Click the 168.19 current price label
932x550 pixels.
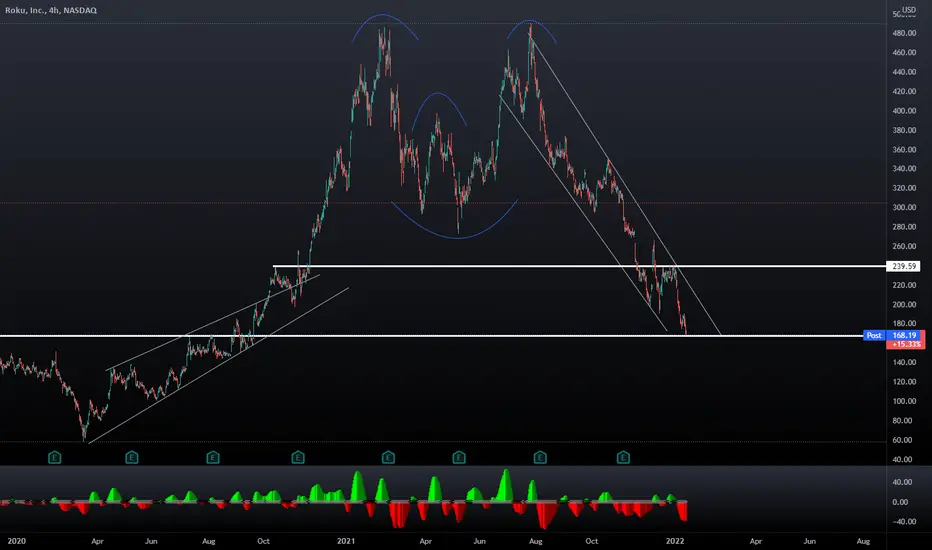click(904, 335)
